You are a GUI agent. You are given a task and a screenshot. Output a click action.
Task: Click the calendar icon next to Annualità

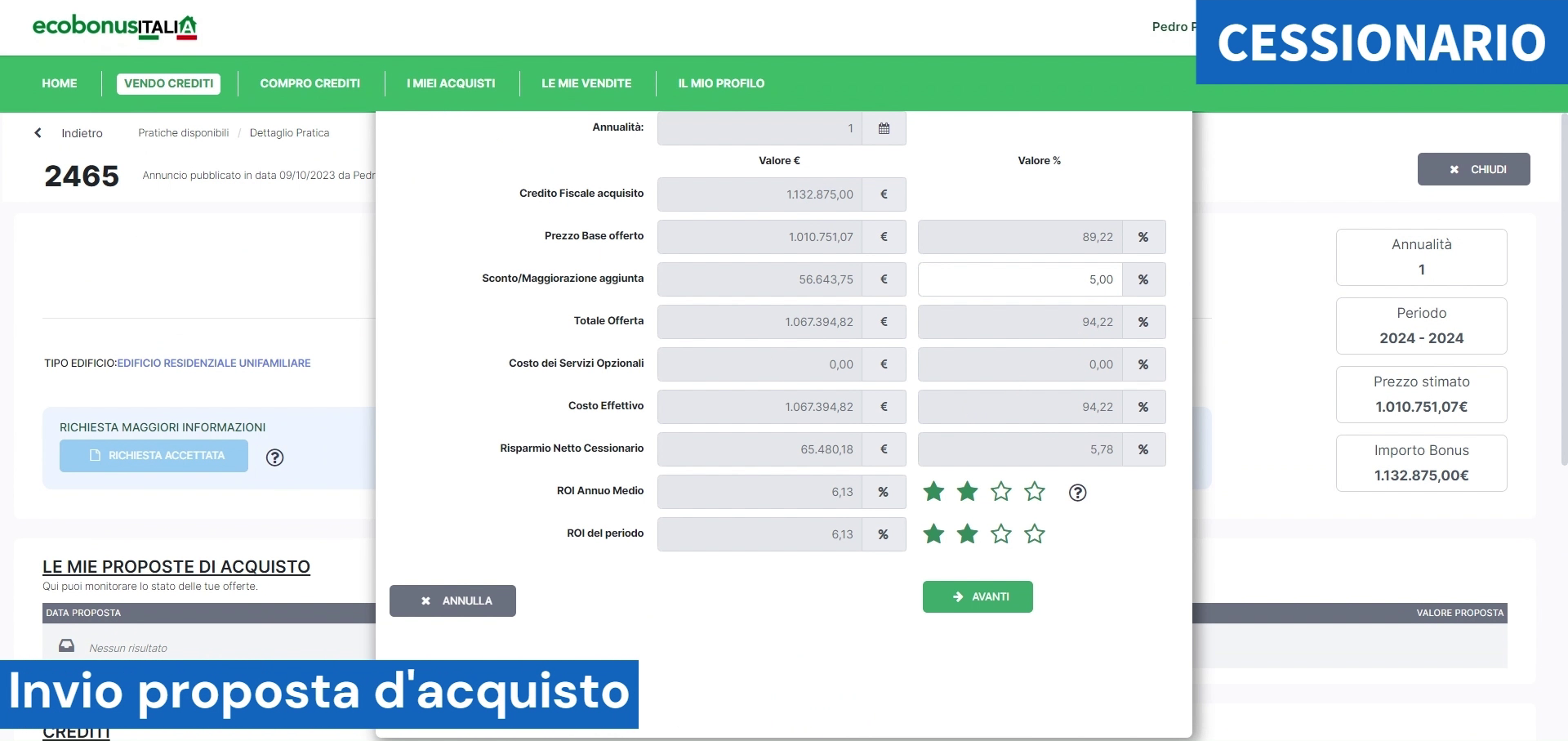pos(884,128)
